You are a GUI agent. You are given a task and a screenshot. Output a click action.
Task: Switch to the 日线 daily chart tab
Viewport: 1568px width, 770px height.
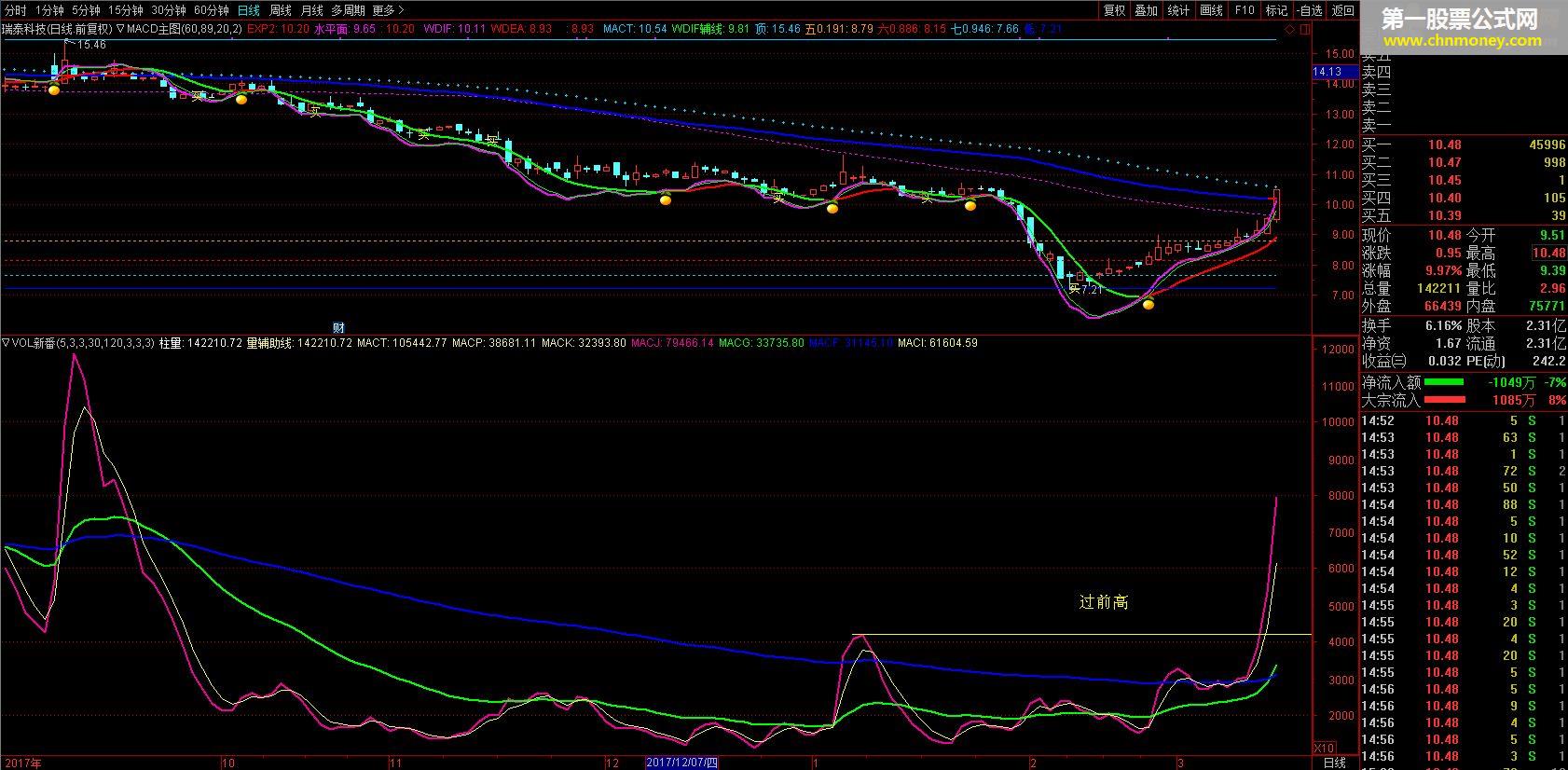pyautogui.click(x=248, y=10)
